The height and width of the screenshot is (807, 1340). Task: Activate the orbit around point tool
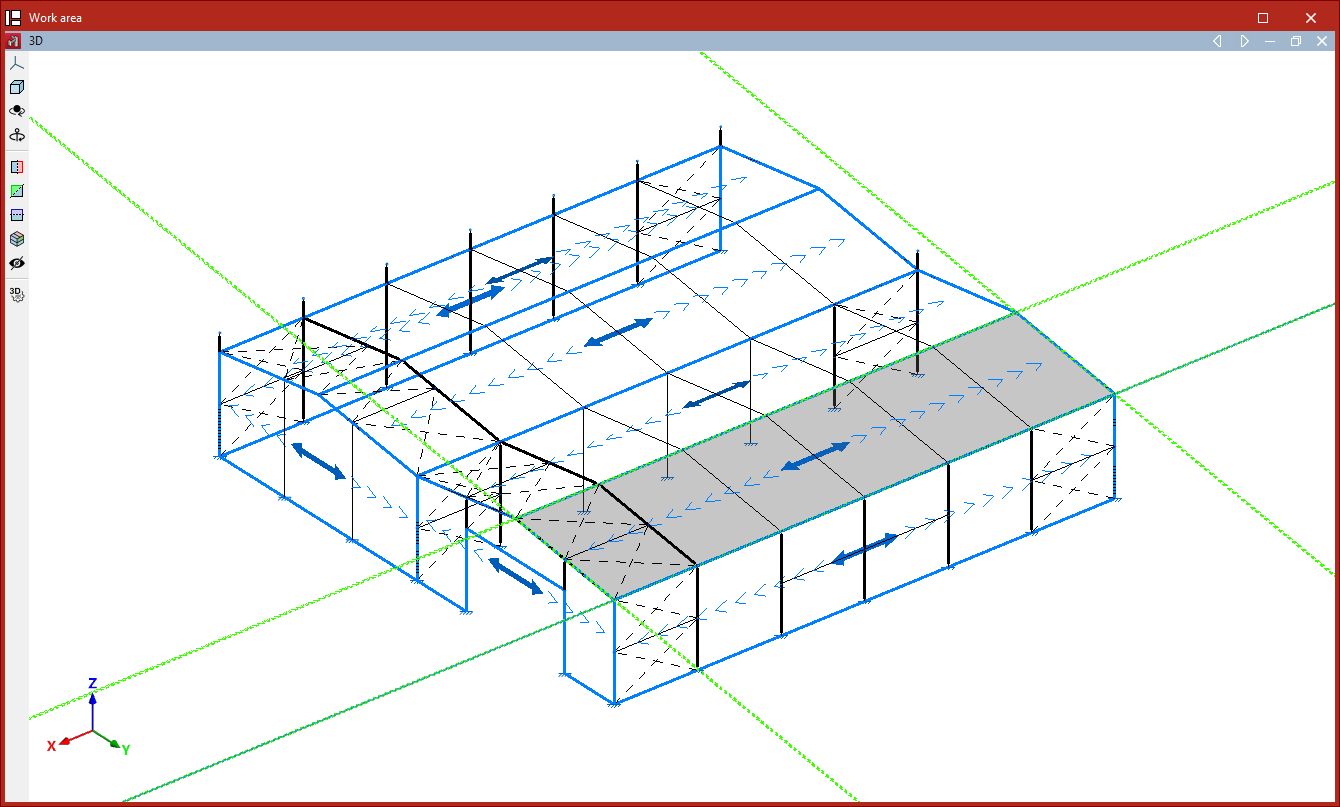16,111
